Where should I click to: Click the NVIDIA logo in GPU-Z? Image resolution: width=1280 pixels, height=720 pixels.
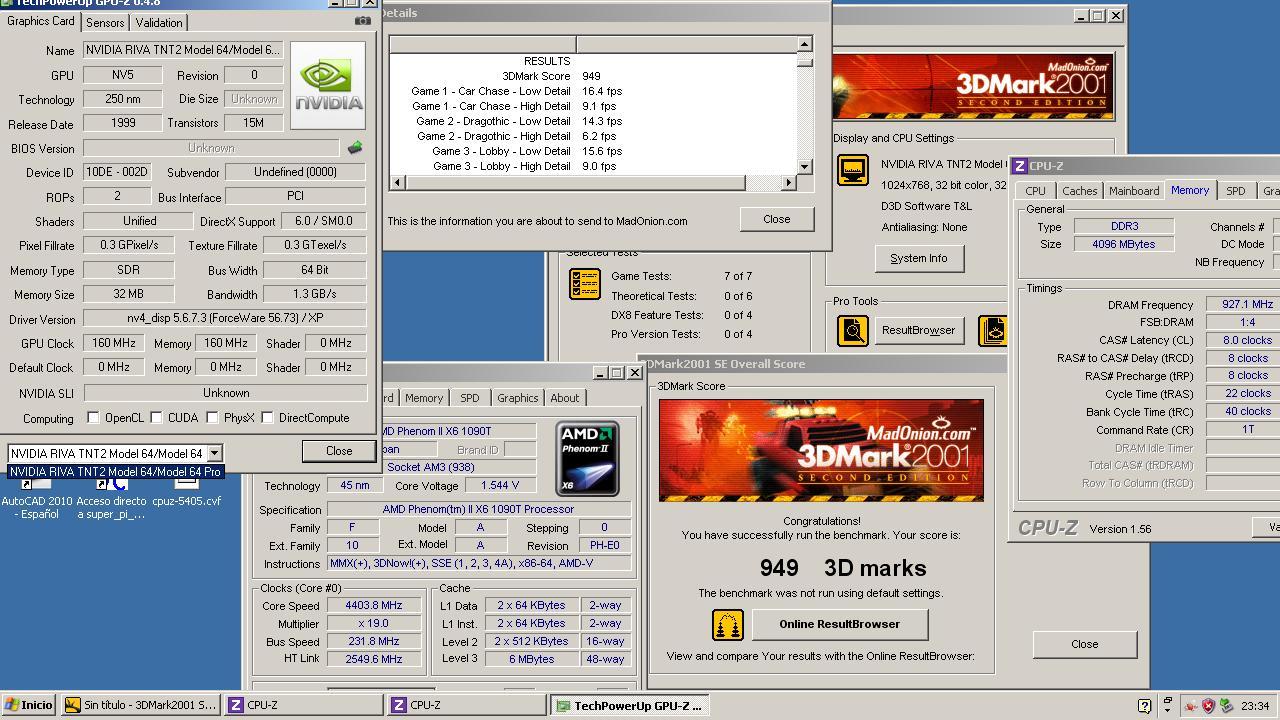pos(328,85)
